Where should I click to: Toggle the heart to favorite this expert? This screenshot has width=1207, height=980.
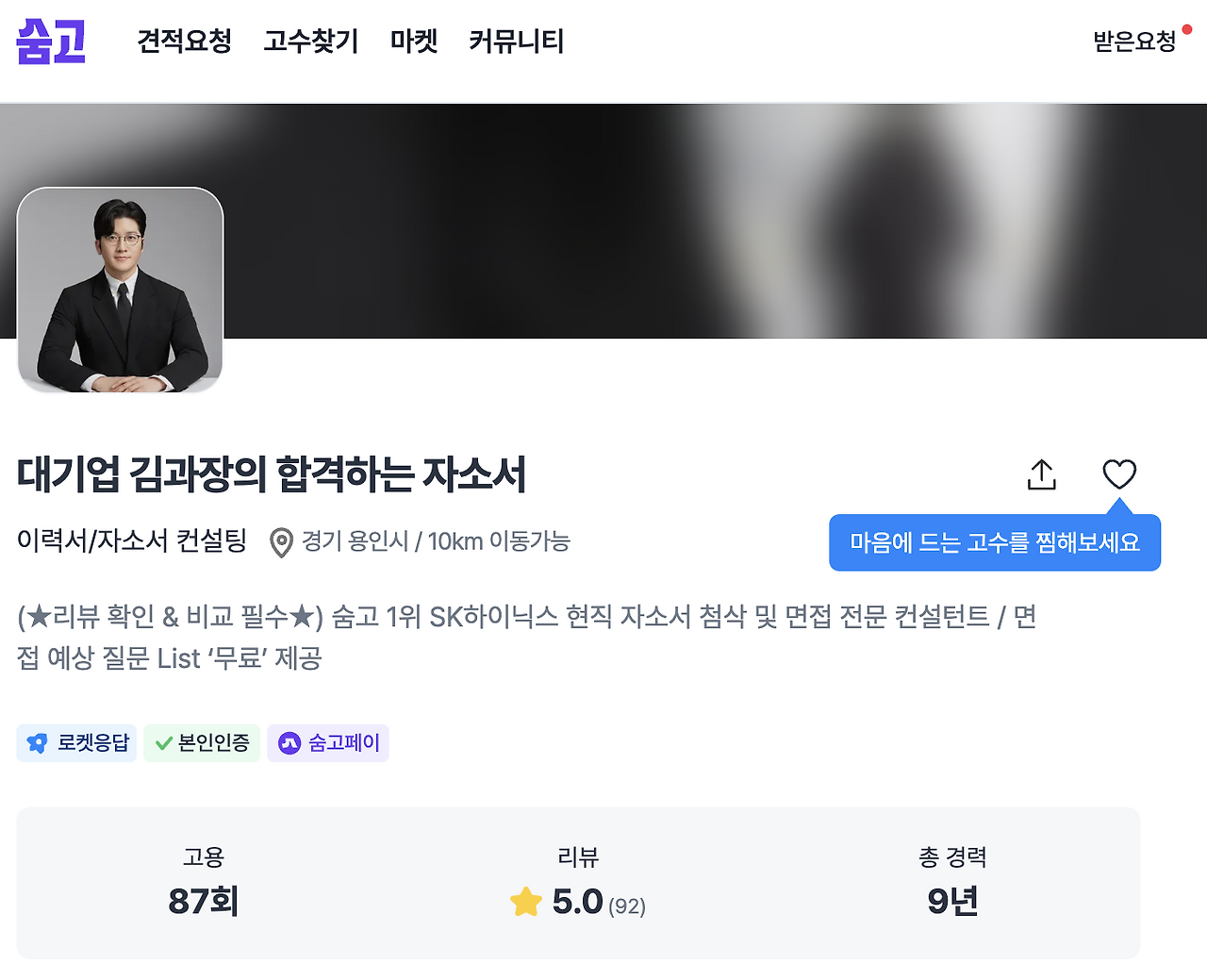pyautogui.click(x=1120, y=474)
